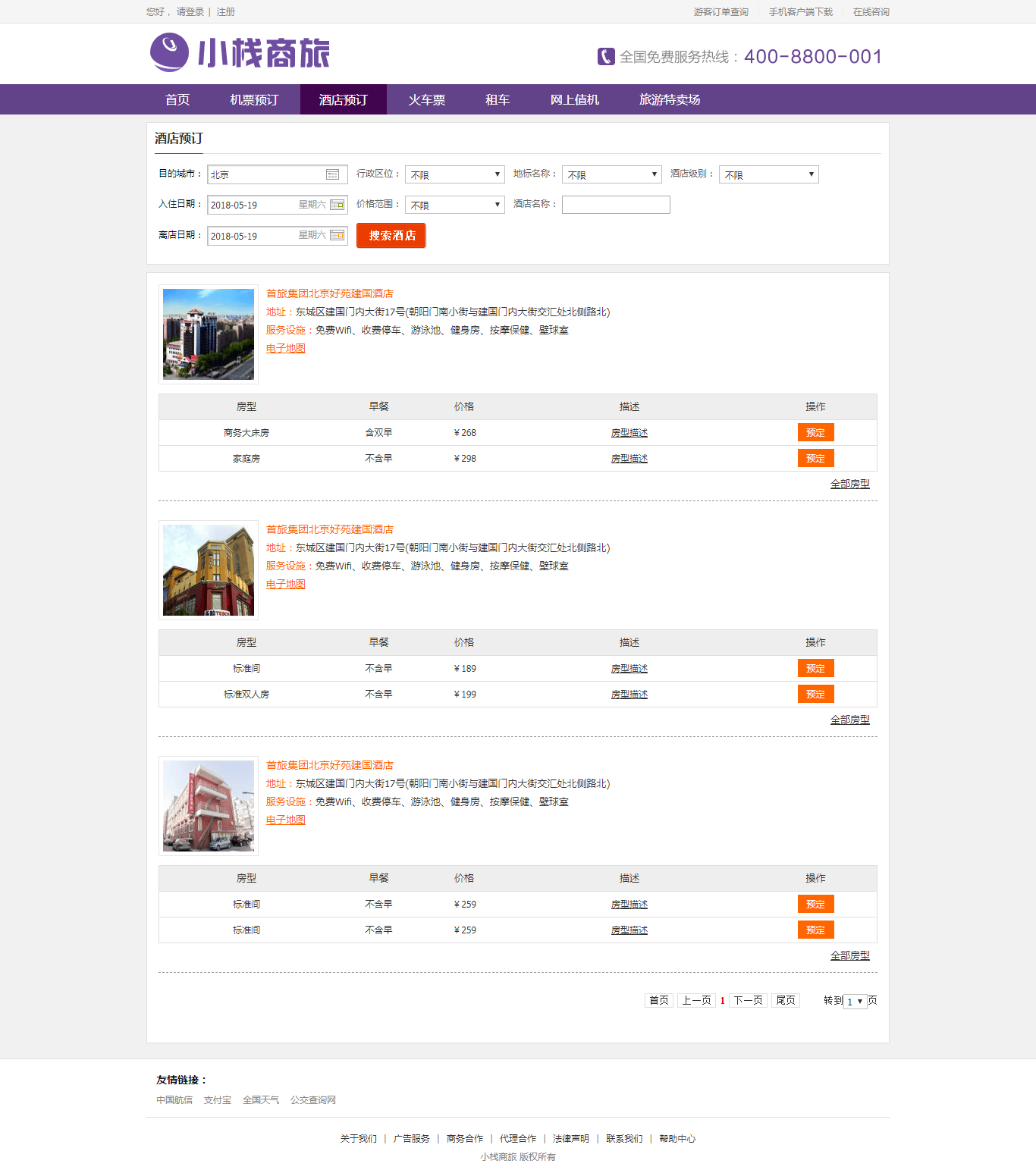Open the 酒店级别 dropdown
Viewport: 1036px width, 1173px height.
pos(768,174)
